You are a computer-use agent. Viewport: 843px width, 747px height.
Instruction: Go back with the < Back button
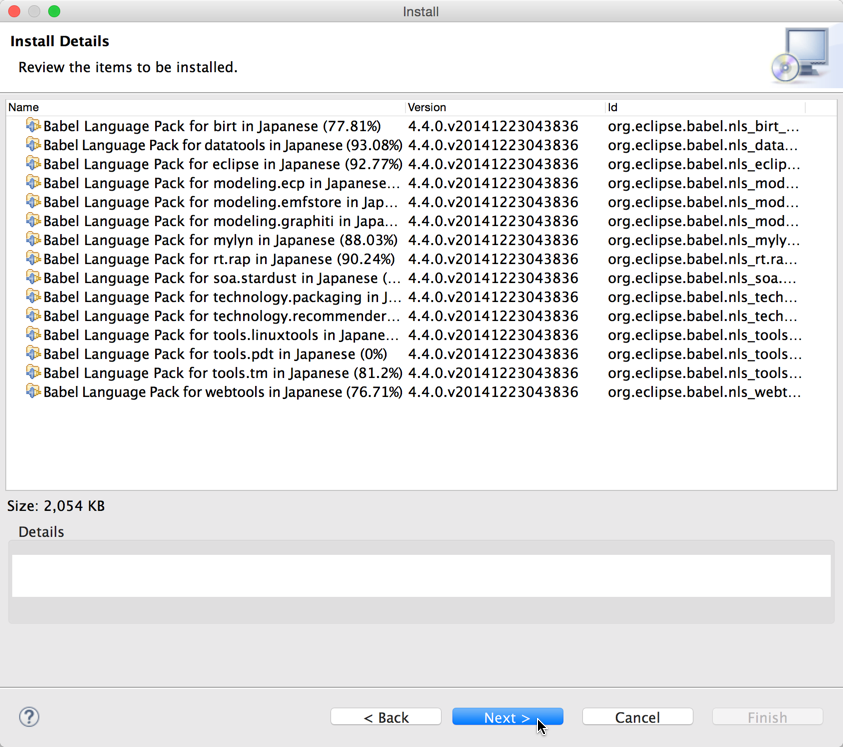pos(386,717)
